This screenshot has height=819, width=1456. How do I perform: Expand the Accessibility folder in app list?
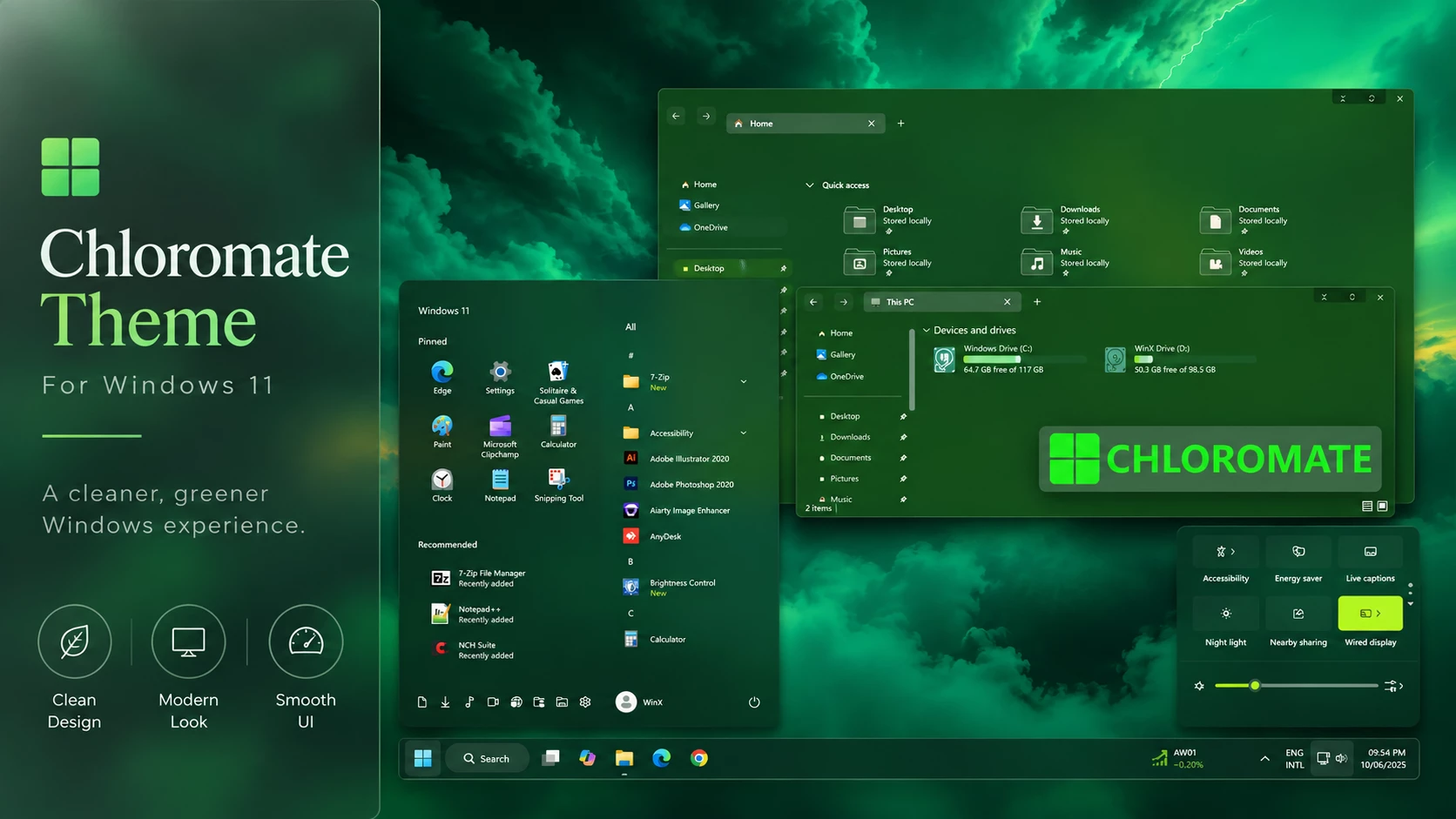tap(744, 433)
